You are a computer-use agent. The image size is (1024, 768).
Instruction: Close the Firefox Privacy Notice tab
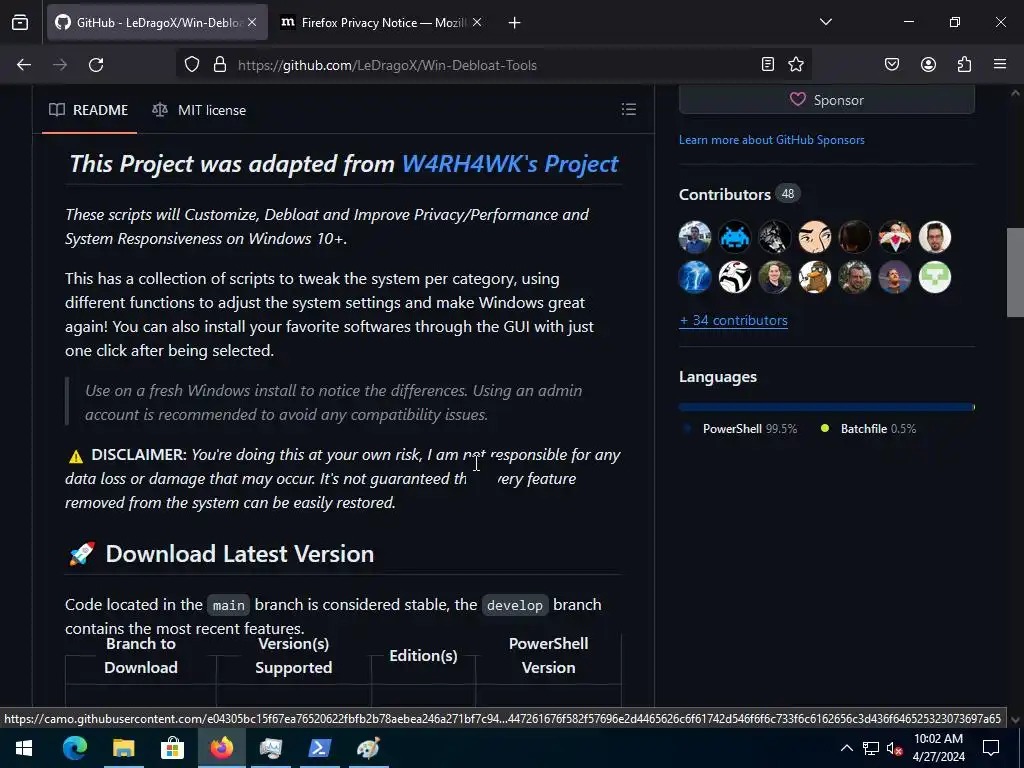[x=477, y=23]
